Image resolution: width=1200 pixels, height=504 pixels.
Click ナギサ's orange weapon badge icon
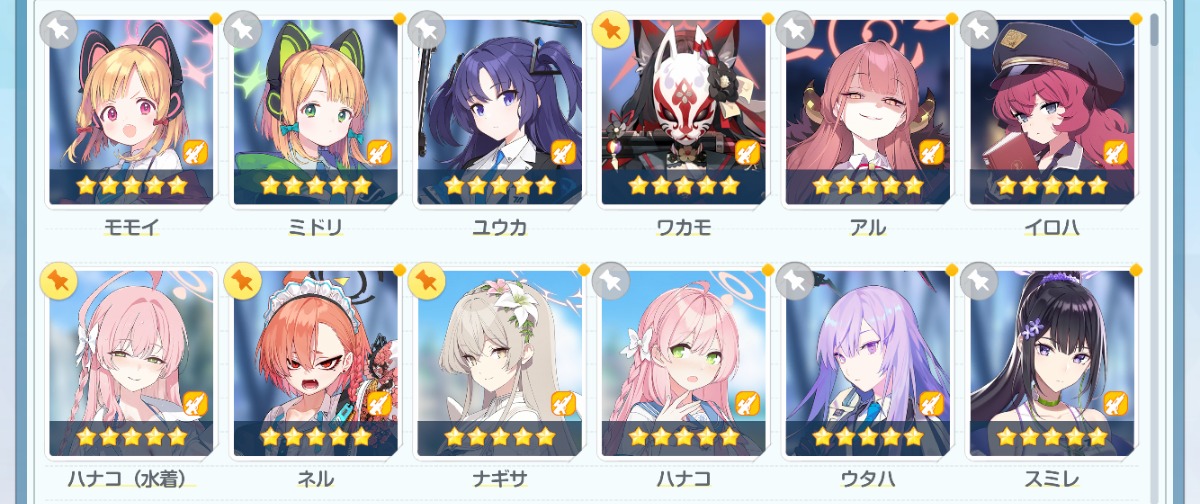[x=563, y=404]
